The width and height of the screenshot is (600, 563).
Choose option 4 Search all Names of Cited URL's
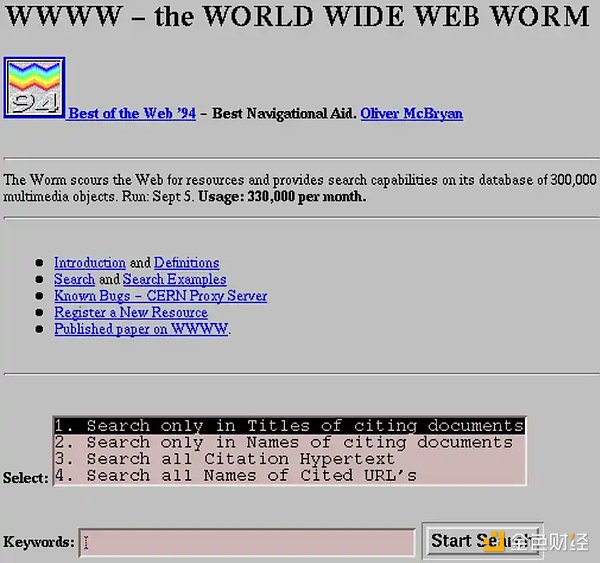click(x=289, y=476)
